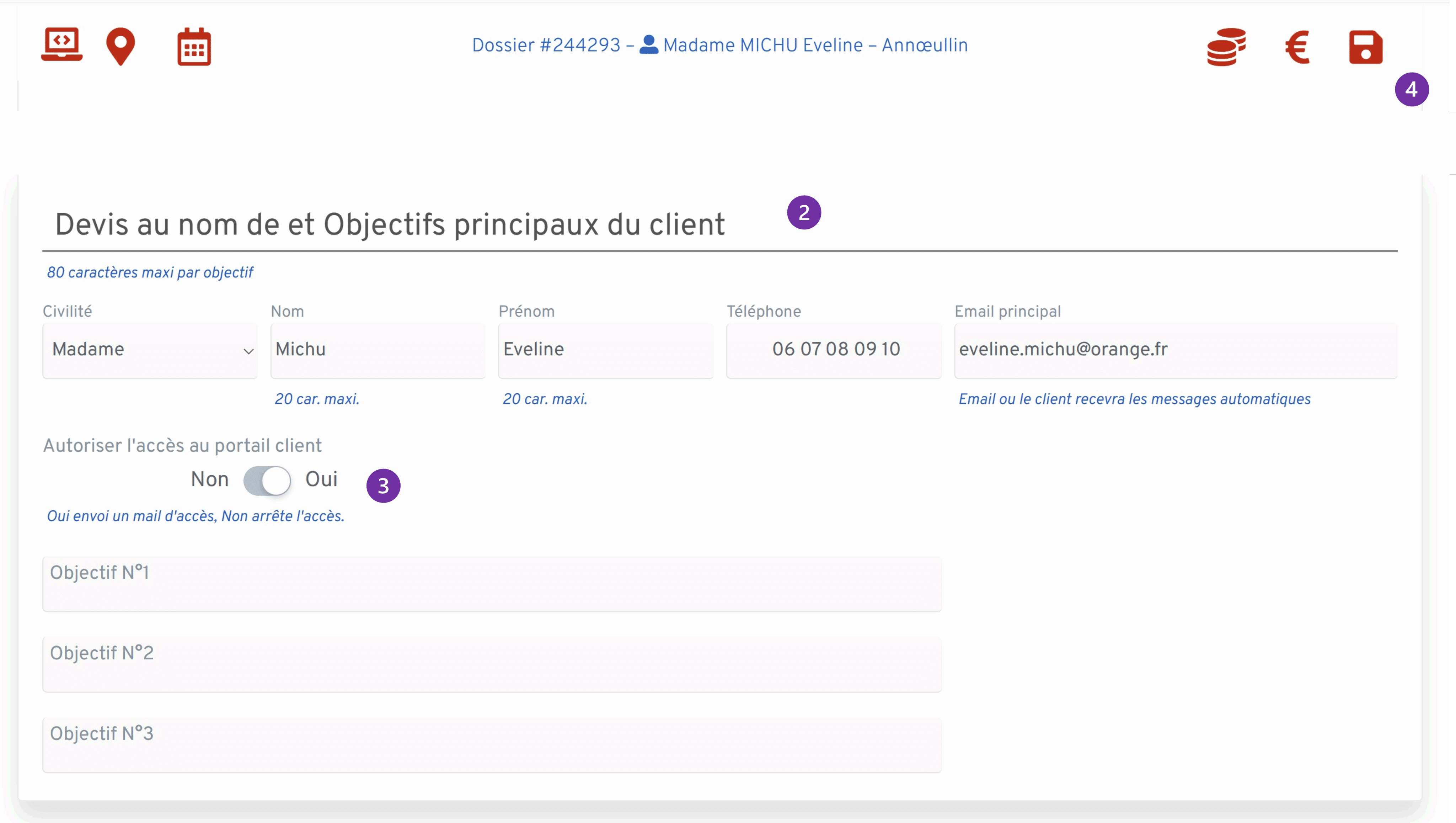Click inside the Objectif N°1 field
The height and width of the screenshot is (823, 1456).
(492, 584)
